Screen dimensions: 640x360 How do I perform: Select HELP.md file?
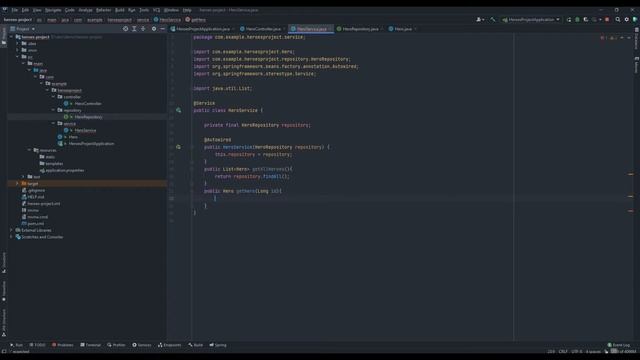tap(36, 197)
